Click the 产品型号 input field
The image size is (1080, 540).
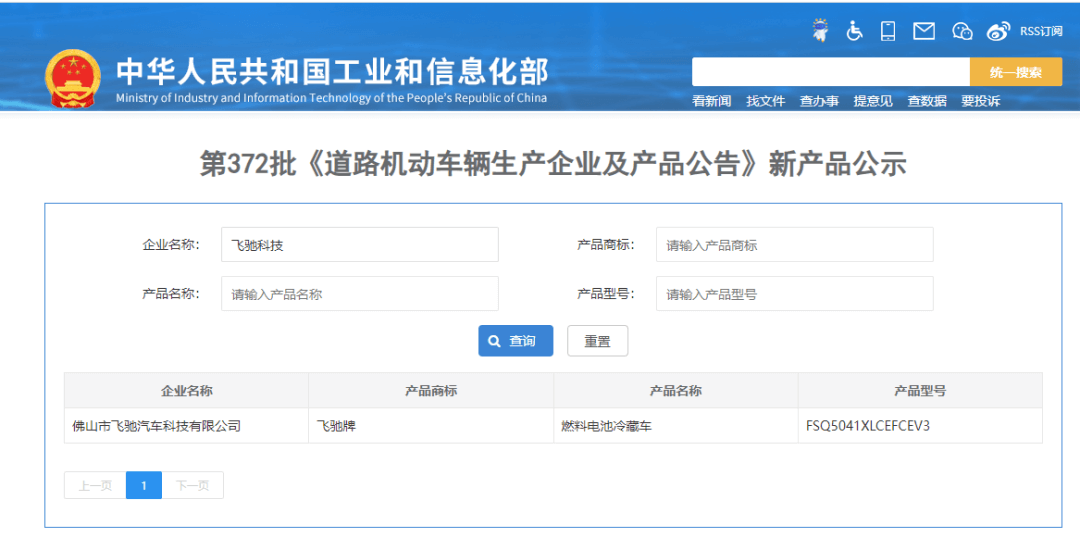(794, 294)
